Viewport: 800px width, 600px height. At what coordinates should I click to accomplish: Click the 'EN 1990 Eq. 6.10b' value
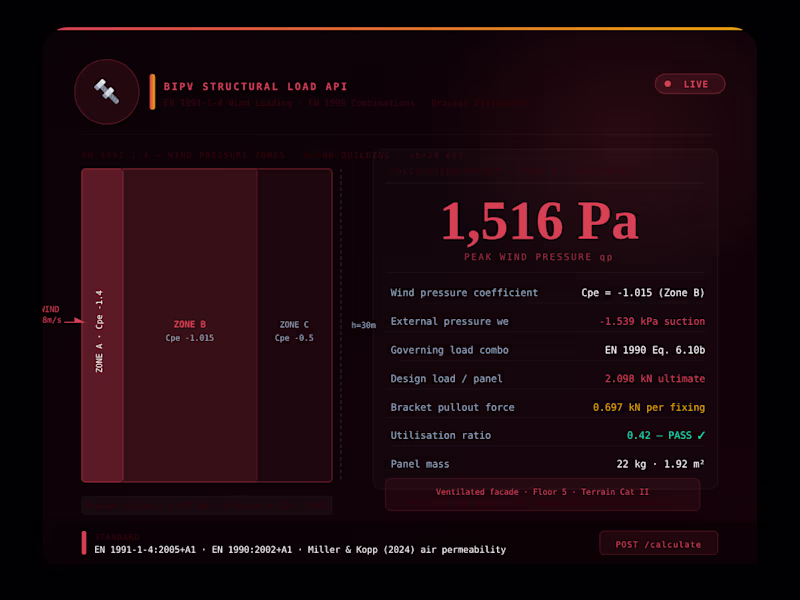tap(655, 350)
